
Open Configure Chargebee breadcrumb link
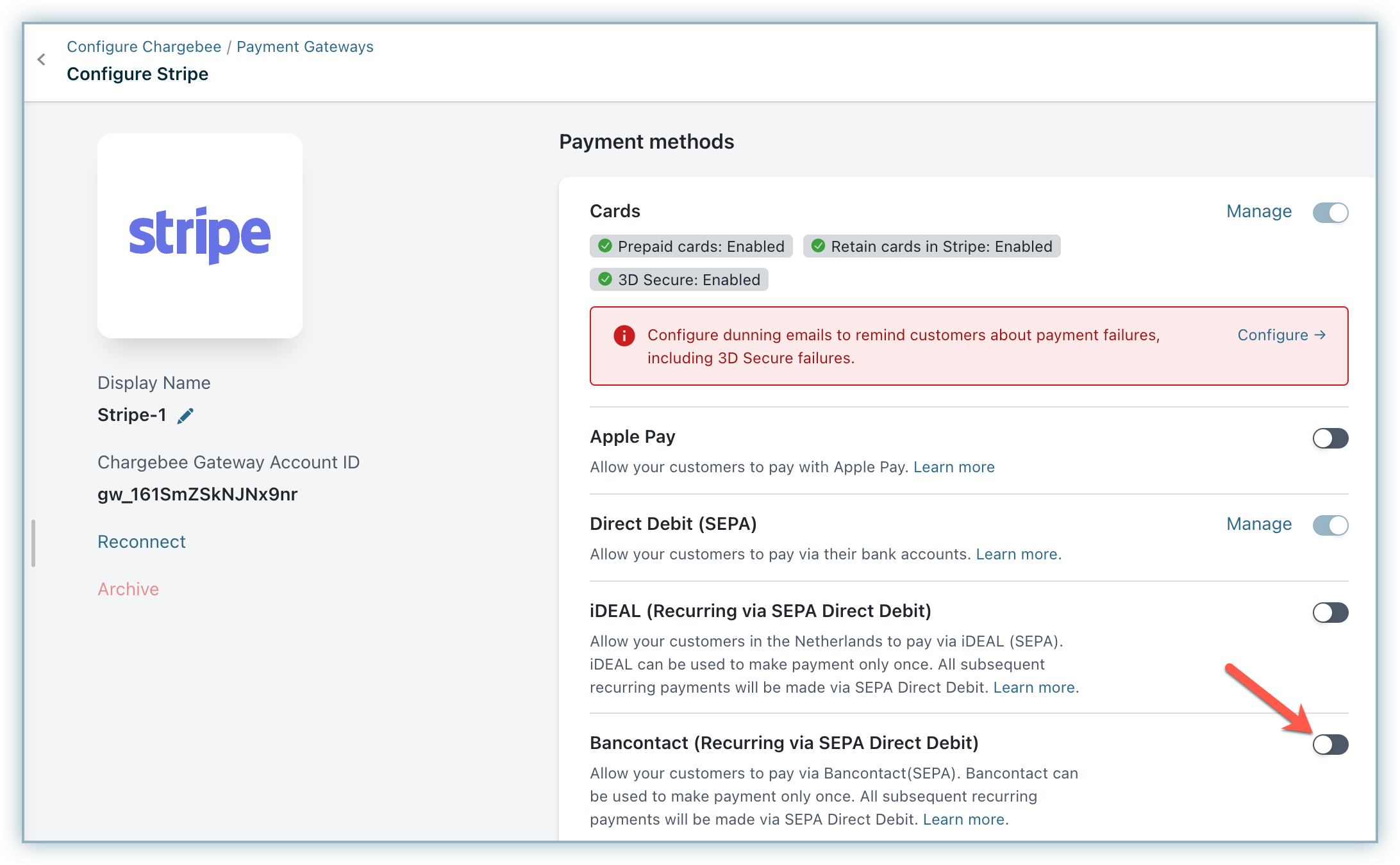point(144,47)
